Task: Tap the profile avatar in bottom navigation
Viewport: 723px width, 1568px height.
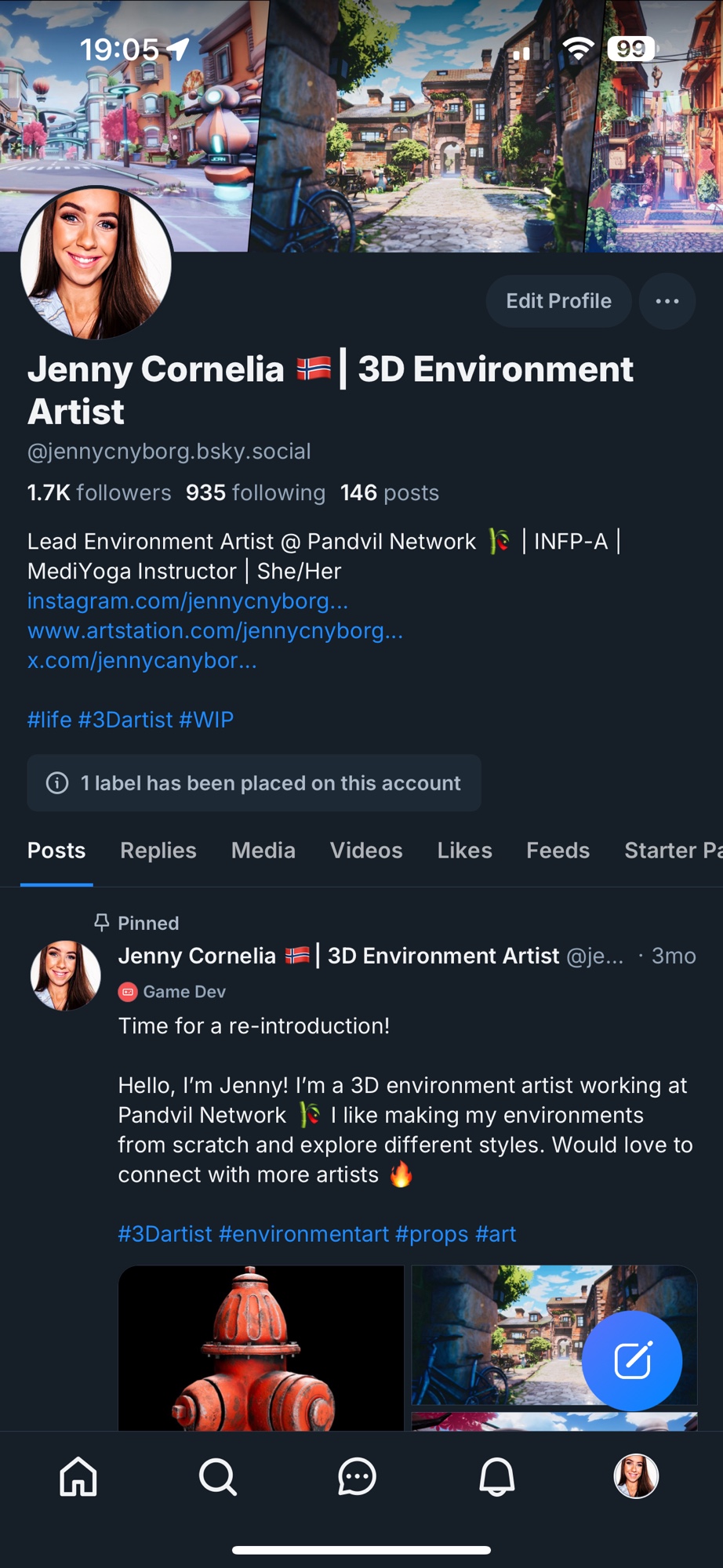Action: (x=635, y=1476)
